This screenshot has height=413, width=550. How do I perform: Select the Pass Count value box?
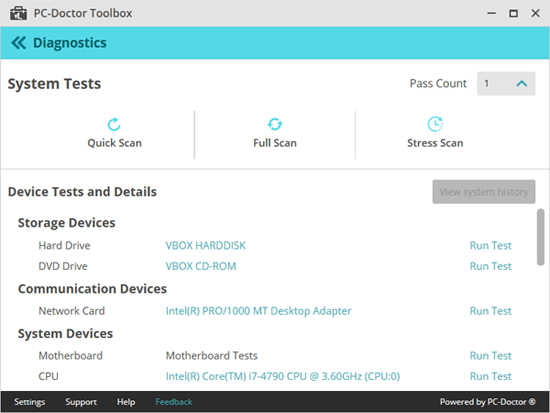[506, 84]
